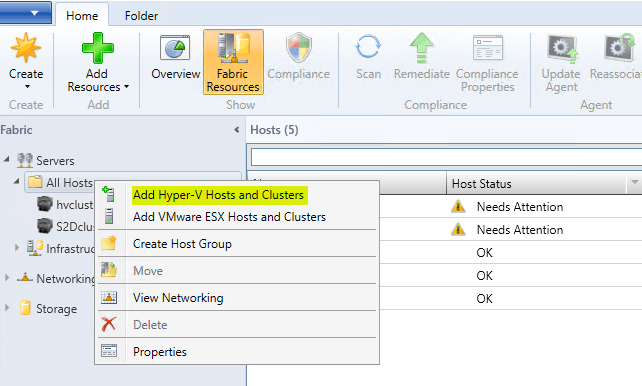Click the Infrastructure node icon
The height and width of the screenshot is (386, 642).
pyautogui.click(x=35, y=248)
